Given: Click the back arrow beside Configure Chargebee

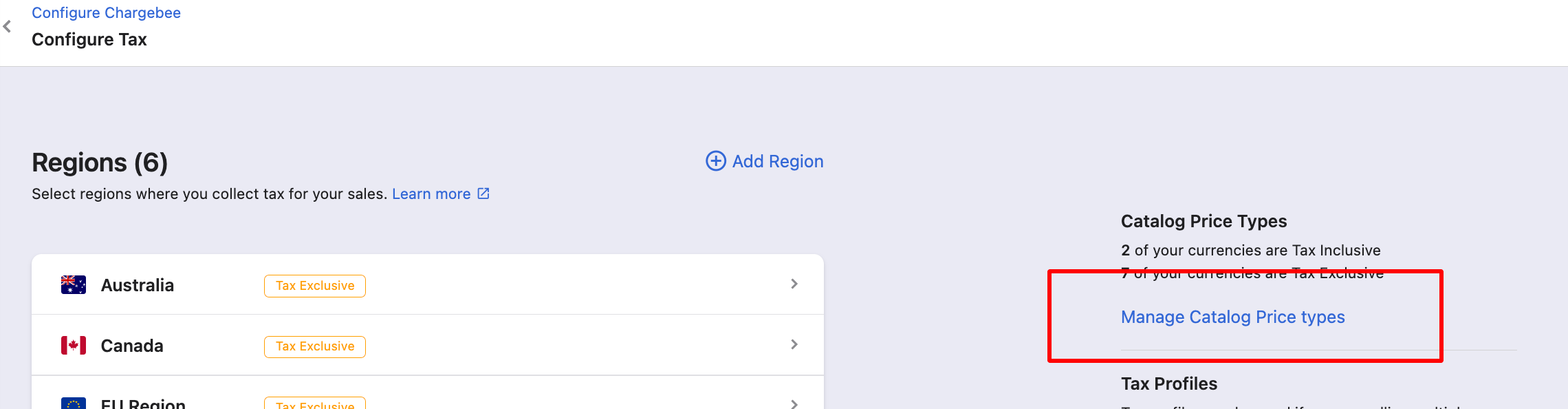Looking at the screenshot, I should pyautogui.click(x=7, y=27).
